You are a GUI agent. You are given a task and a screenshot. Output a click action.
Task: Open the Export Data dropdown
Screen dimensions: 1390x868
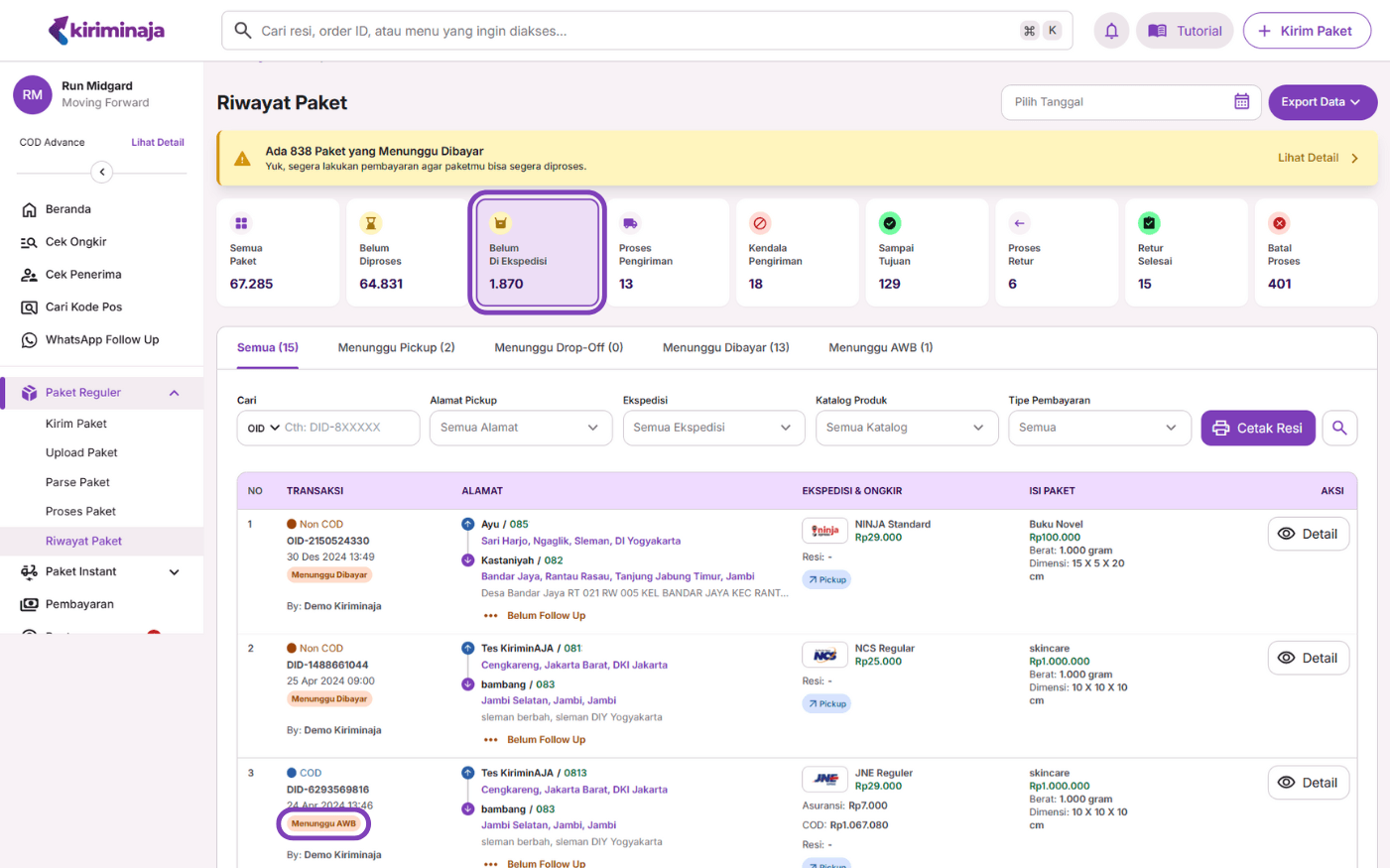coord(1322,102)
